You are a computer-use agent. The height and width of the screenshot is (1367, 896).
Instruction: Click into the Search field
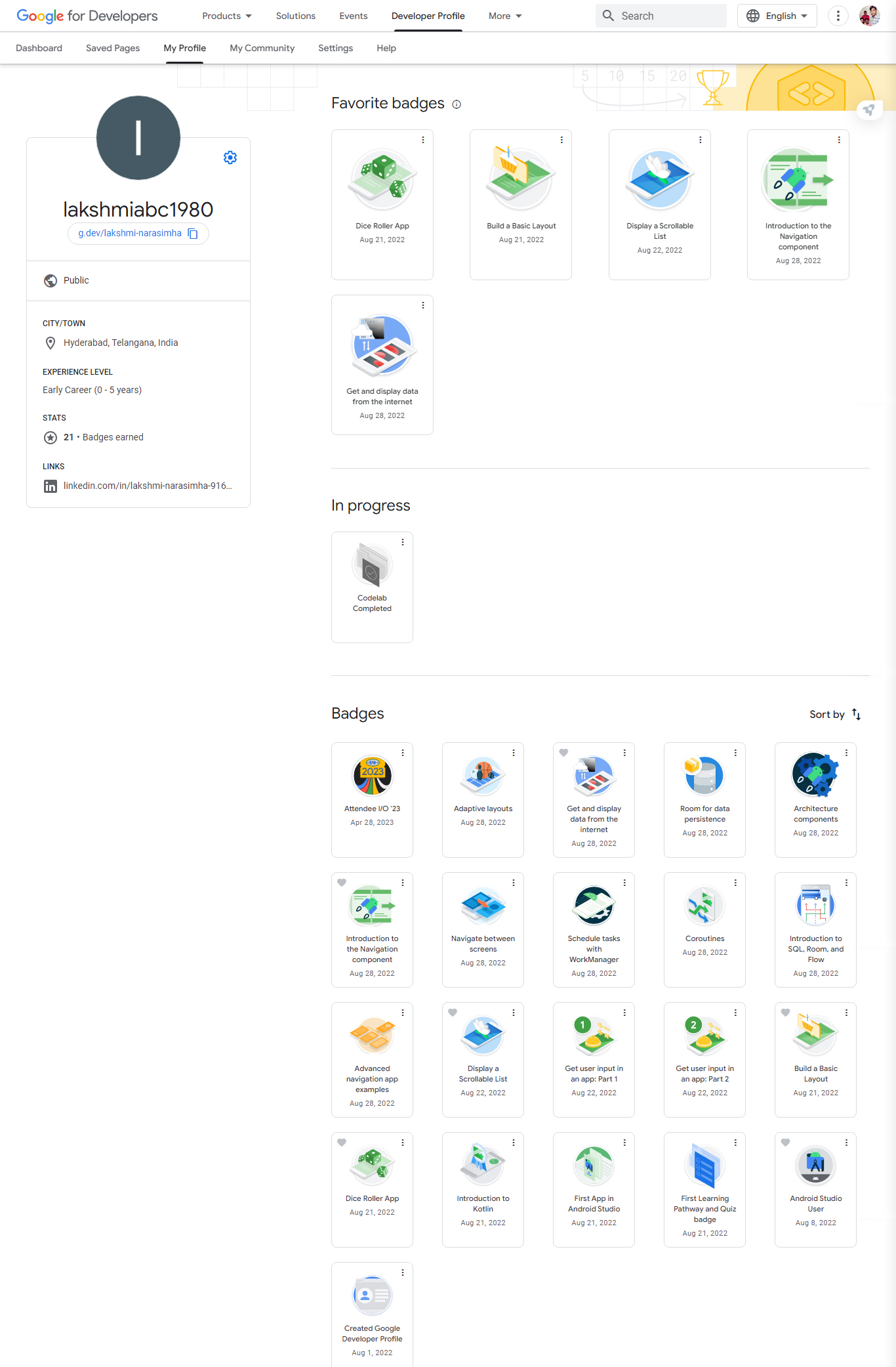point(661,16)
